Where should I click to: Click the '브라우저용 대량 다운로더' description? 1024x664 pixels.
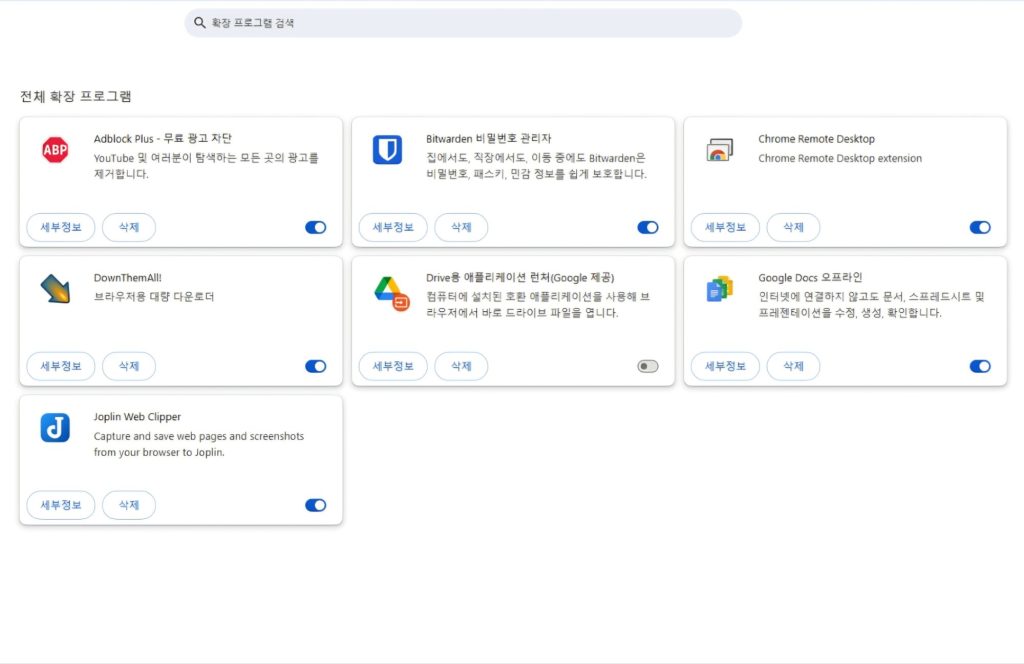(153, 296)
